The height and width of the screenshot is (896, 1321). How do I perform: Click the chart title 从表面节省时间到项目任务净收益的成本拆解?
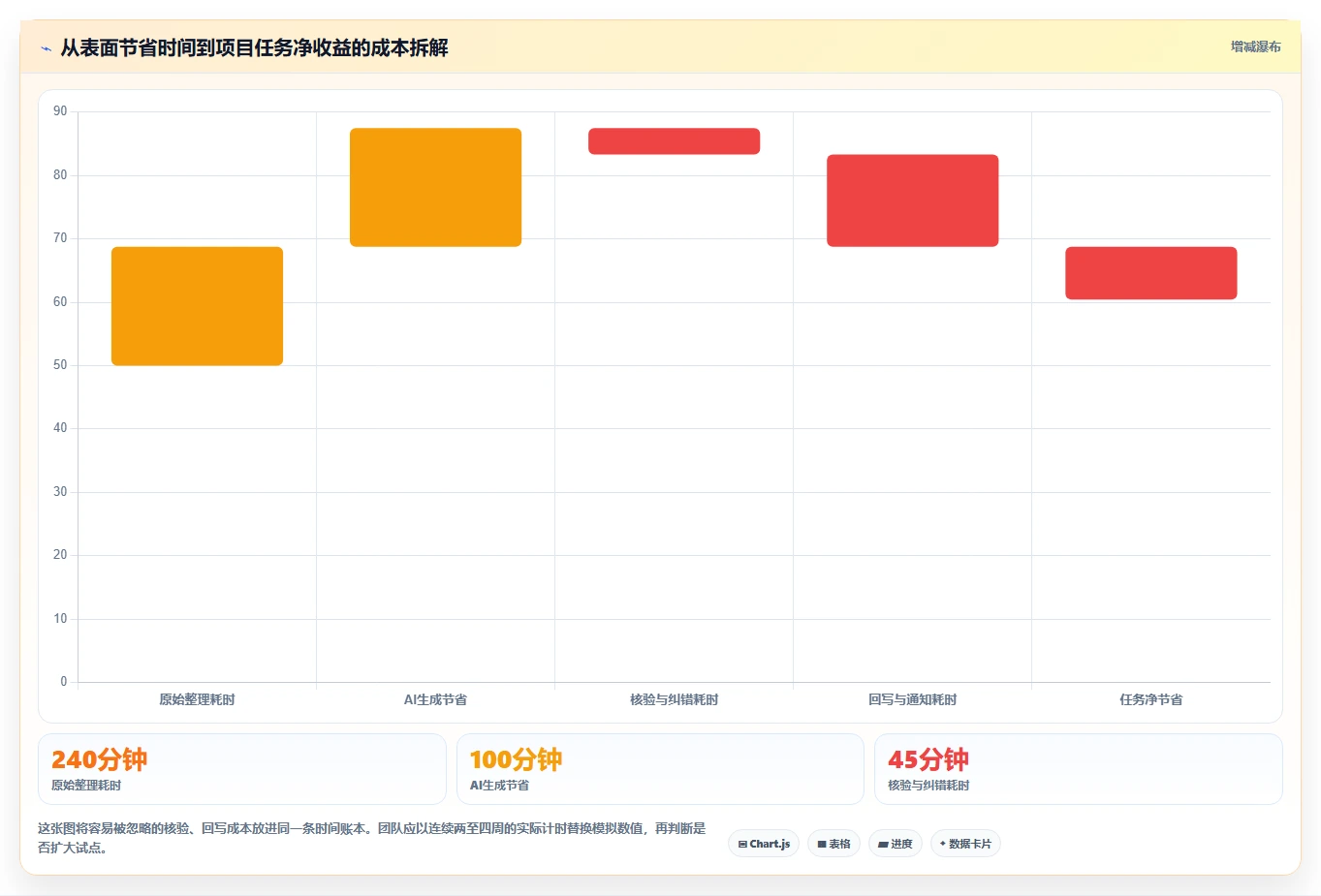pos(254,48)
